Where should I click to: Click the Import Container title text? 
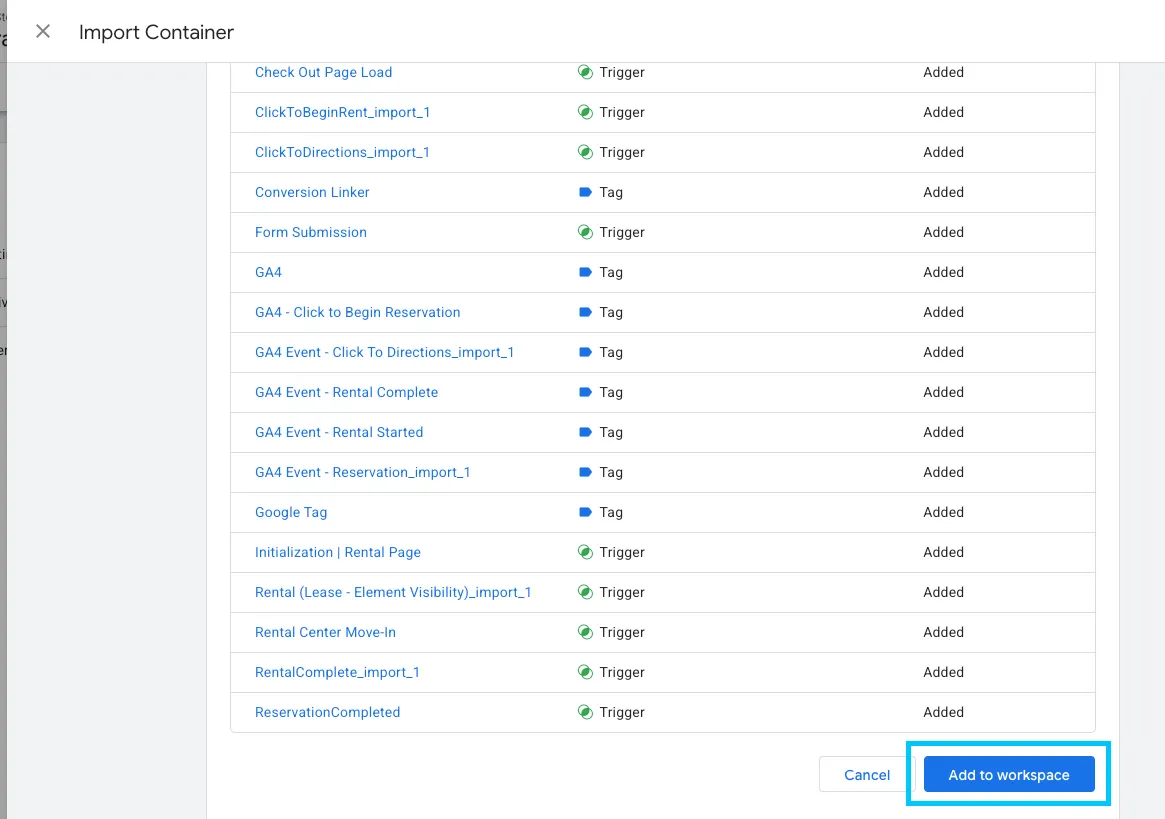point(156,32)
